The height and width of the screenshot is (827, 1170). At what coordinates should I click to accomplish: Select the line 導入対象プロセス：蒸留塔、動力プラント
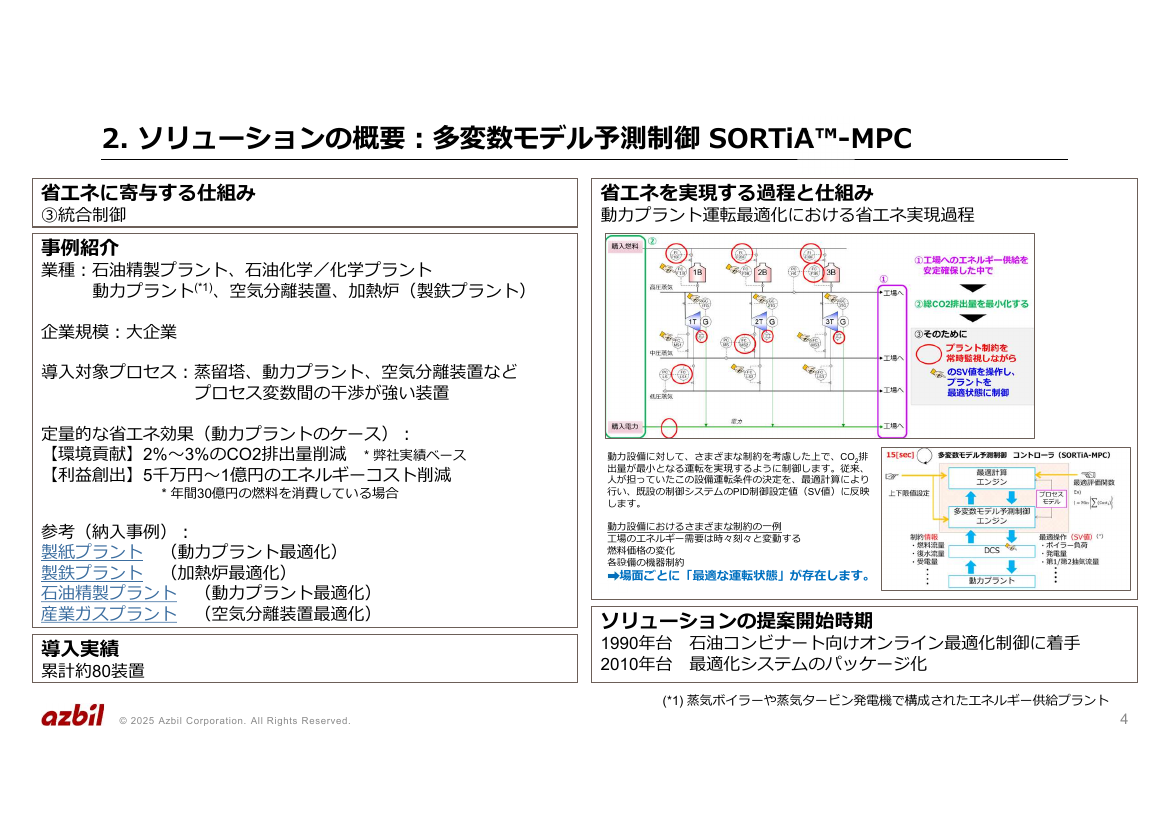click(x=279, y=372)
